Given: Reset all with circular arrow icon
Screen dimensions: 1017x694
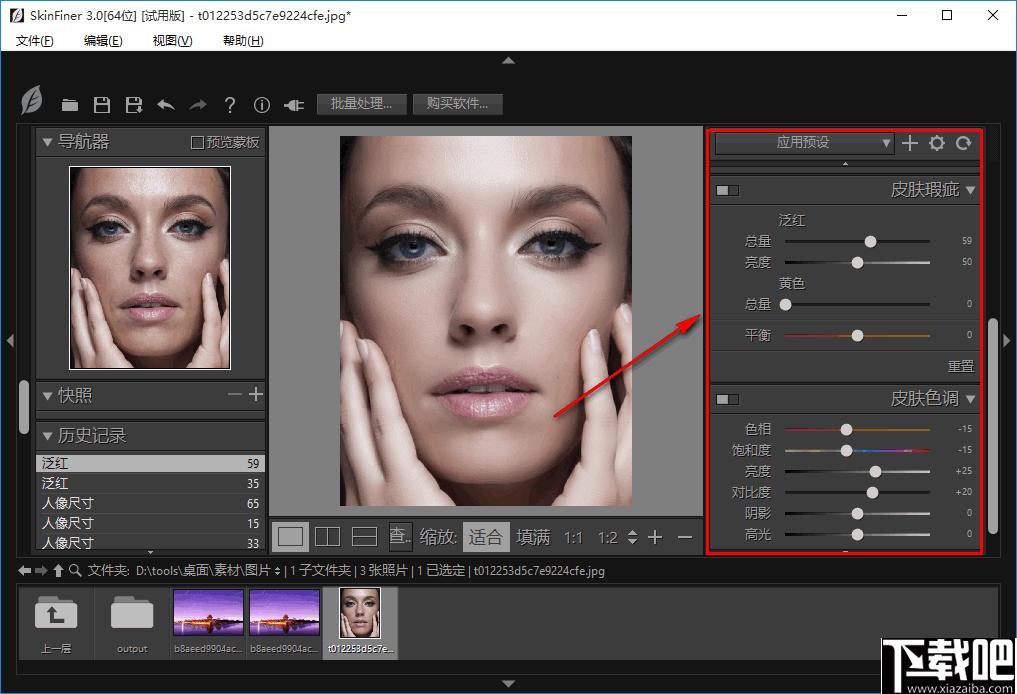Looking at the screenshot, I should 964,143.
